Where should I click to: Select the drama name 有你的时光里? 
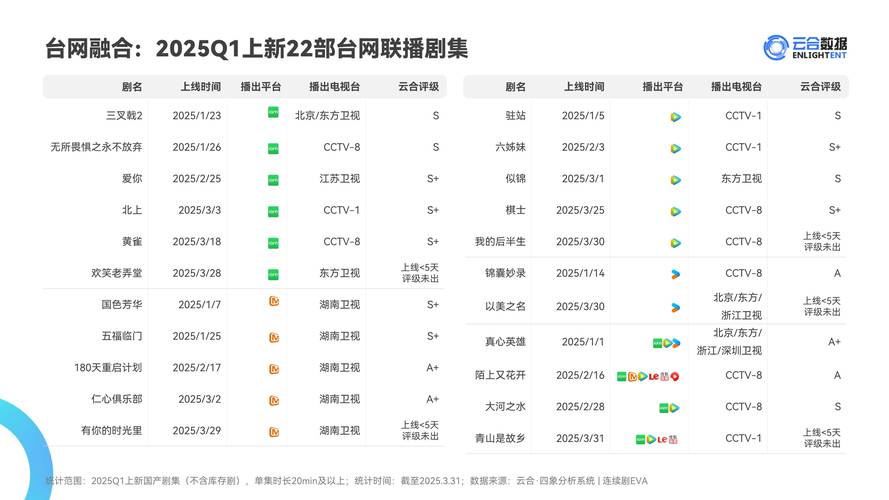[x=112, y=431]
